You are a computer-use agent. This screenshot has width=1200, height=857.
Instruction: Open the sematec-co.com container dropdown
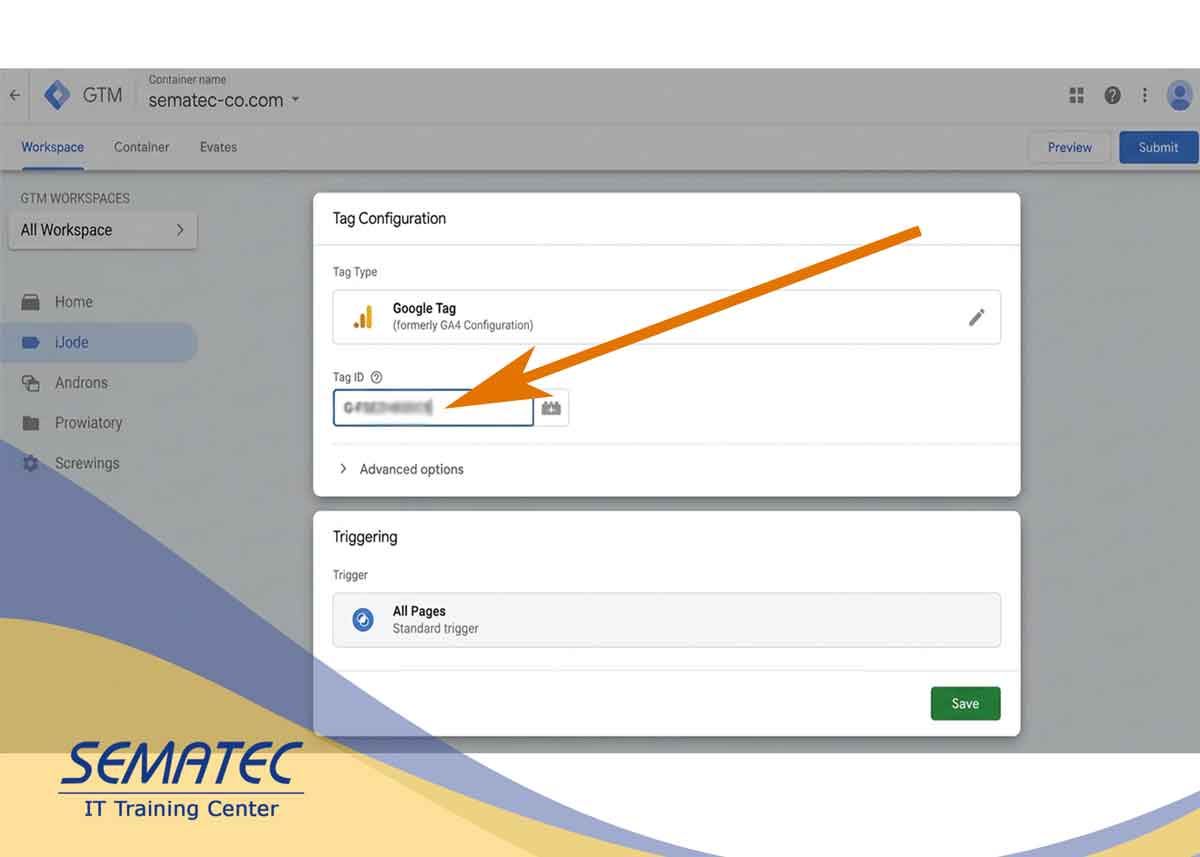click(224, 100)
